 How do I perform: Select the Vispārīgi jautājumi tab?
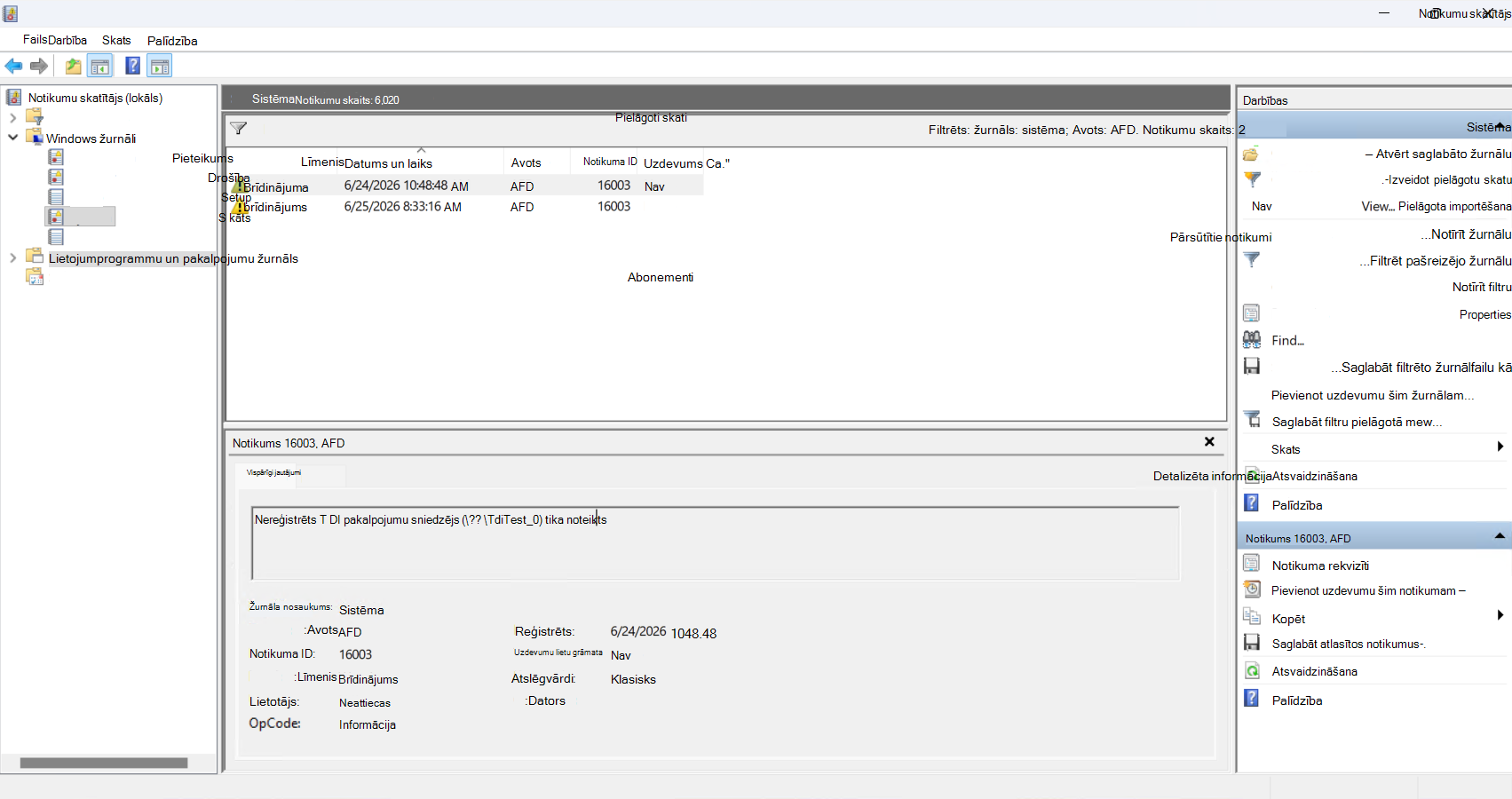273,473
